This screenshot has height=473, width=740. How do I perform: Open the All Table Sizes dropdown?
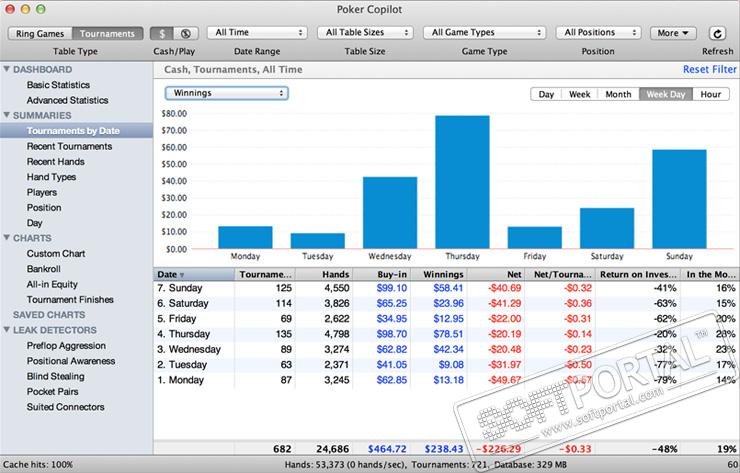coord(365,33)
